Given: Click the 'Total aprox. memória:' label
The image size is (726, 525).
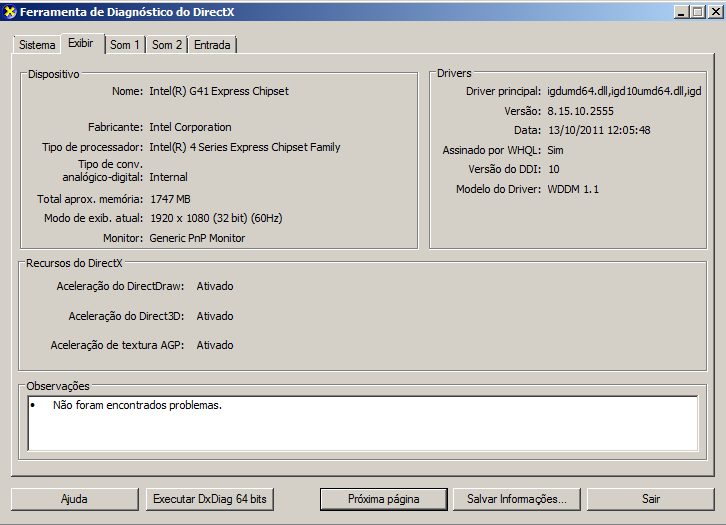Looking at the screenshot, I should pos(90,199).
